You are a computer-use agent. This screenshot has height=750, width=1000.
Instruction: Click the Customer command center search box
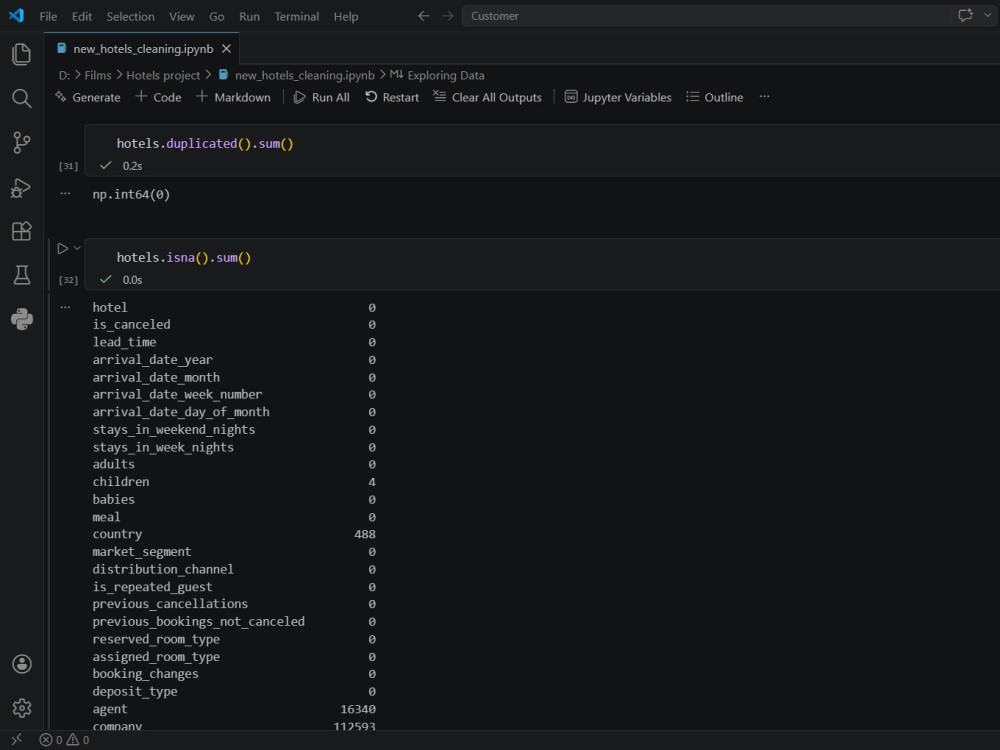[705, 16]
